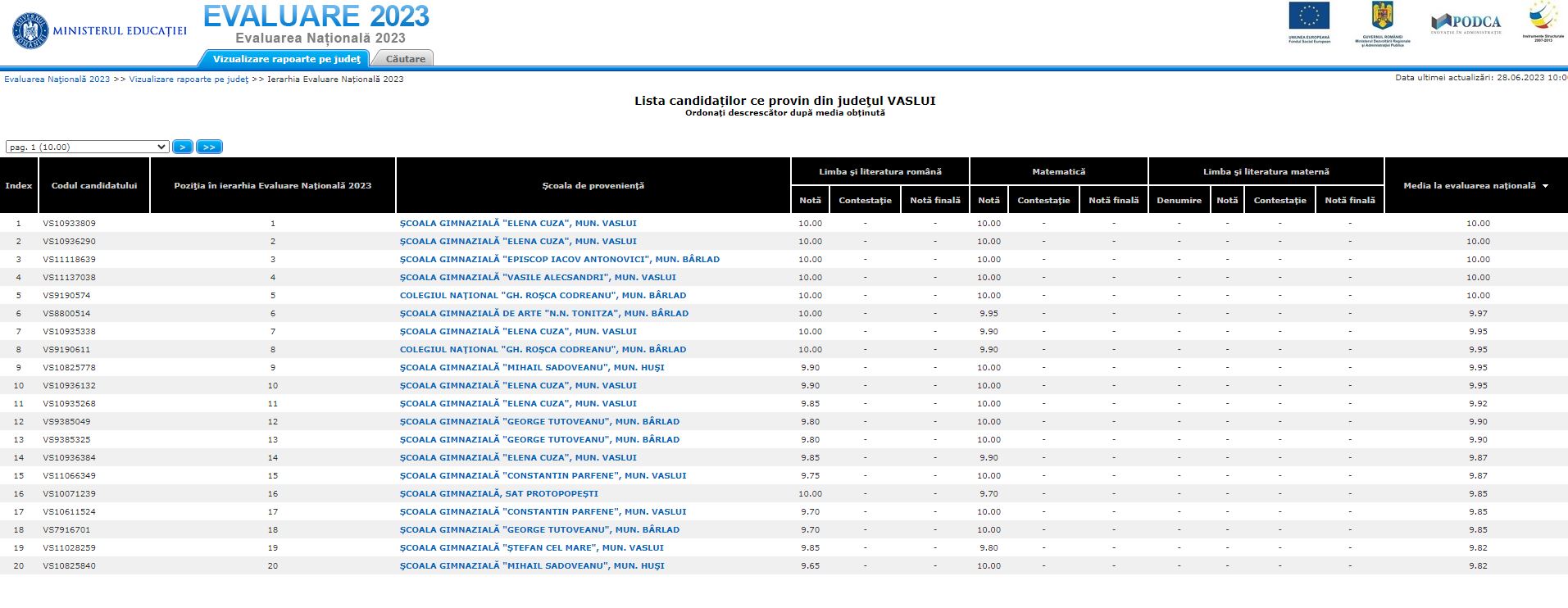The height and width of the screenshot is (608, 1568).
Task: Open the Constantin Parfene school link for VS11066349
Action: [543, 475]
